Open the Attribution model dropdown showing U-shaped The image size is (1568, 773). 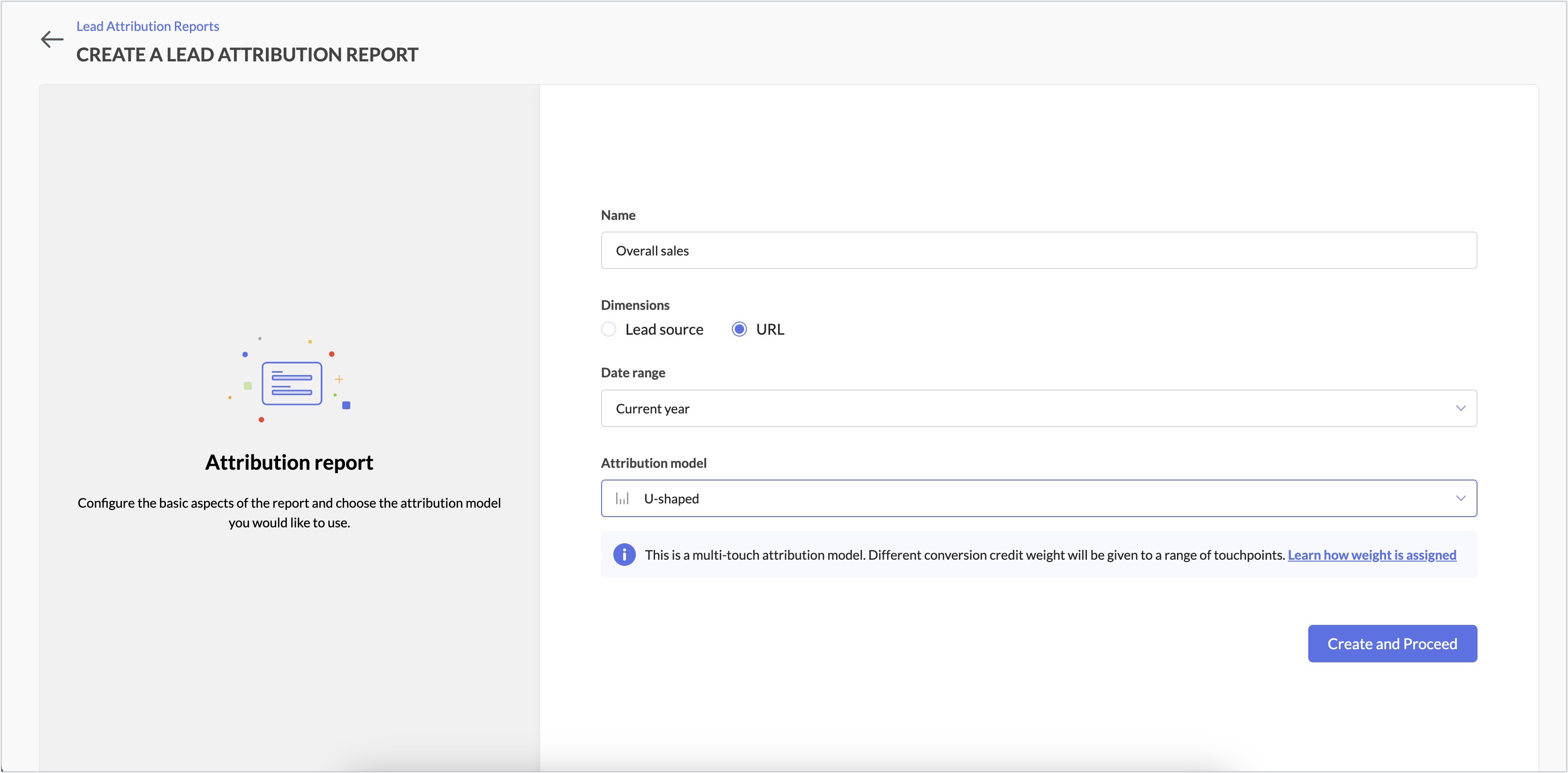(x=1039, y=498)
